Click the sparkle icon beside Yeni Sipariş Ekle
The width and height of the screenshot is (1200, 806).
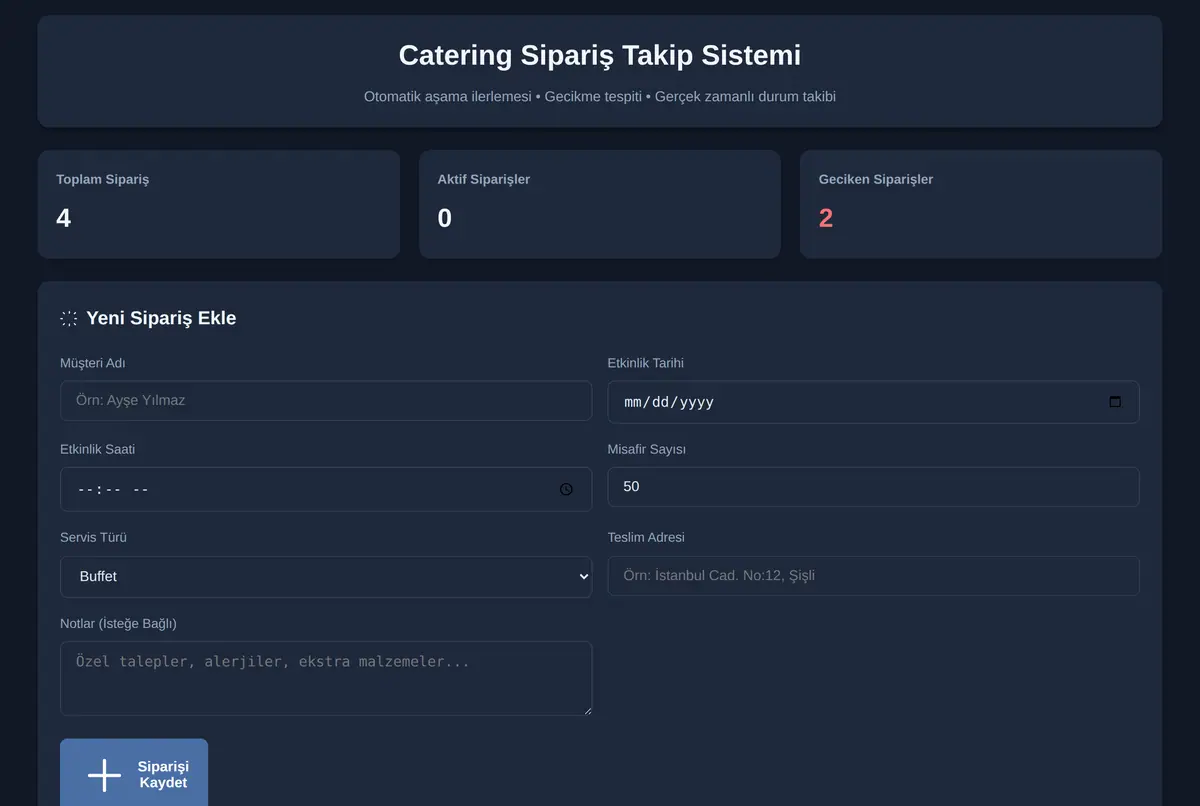pos(69,318)
